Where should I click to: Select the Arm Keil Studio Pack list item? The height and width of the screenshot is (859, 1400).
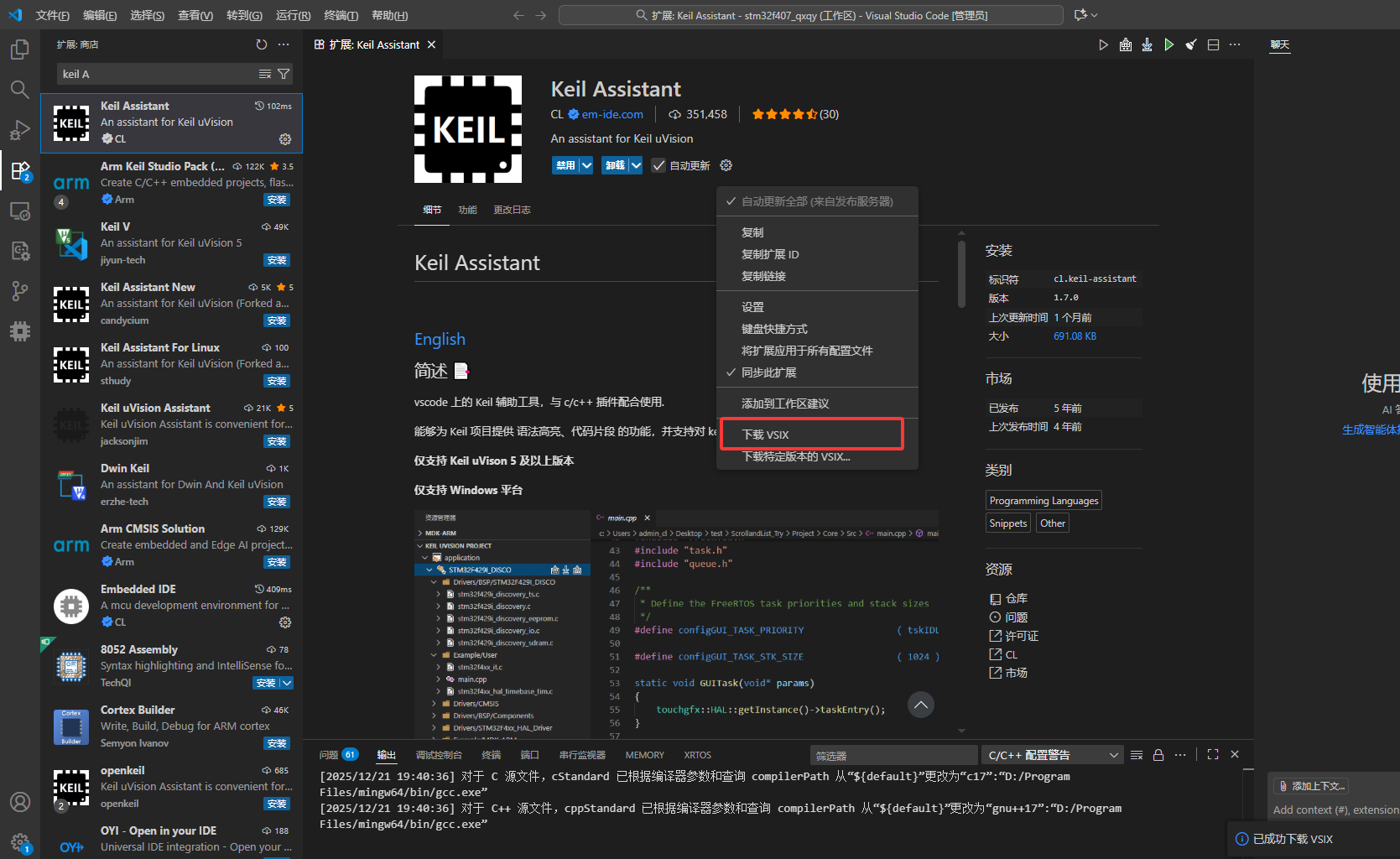click(172, 183)
